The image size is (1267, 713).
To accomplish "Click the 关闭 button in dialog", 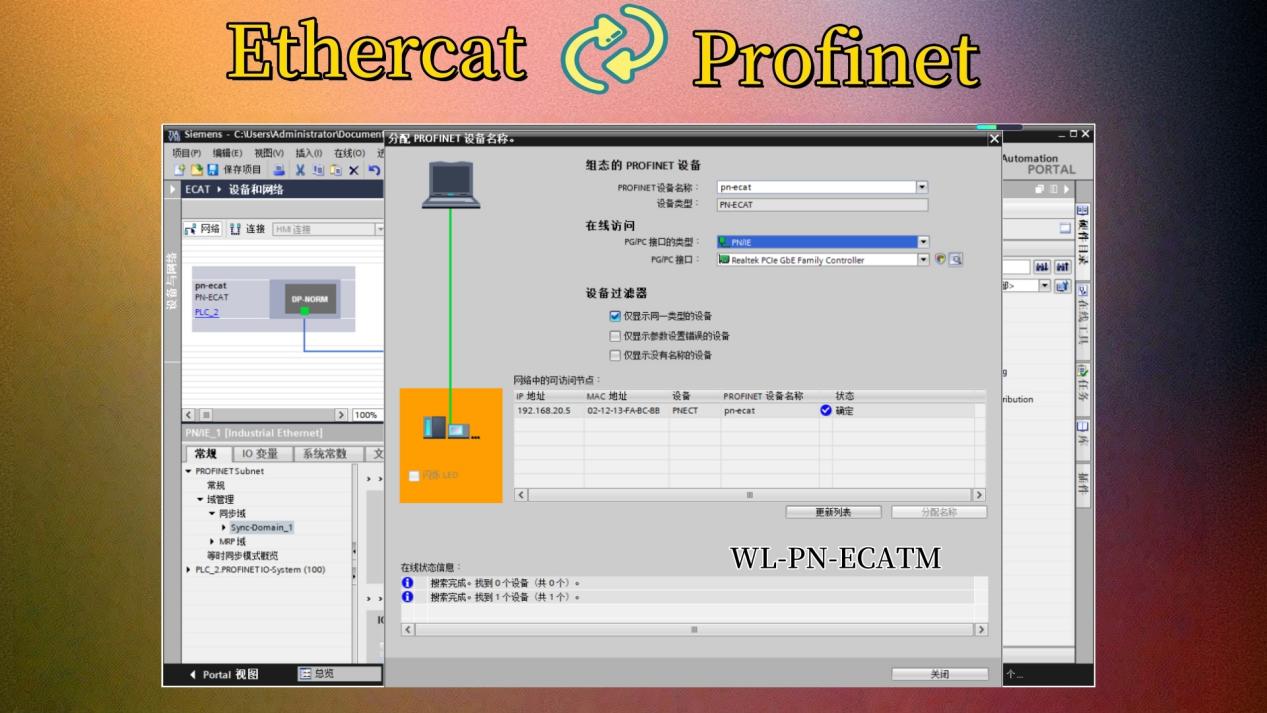I will [940, 674].
